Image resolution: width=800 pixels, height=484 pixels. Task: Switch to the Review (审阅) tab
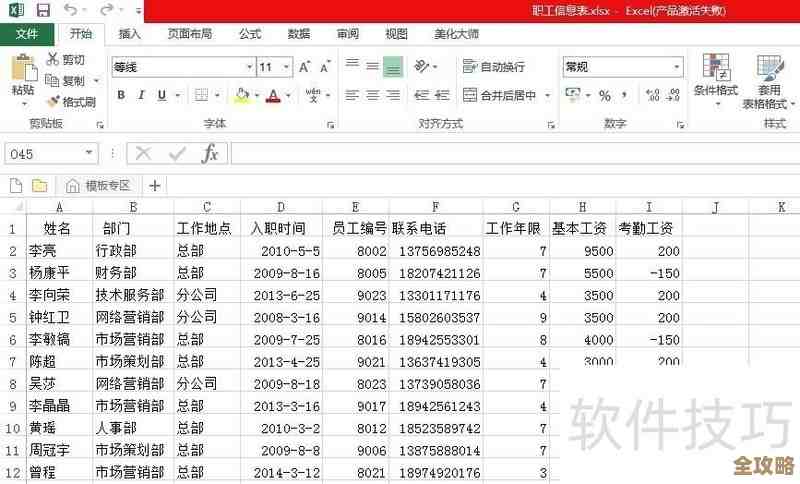click(x=347, y=34)
